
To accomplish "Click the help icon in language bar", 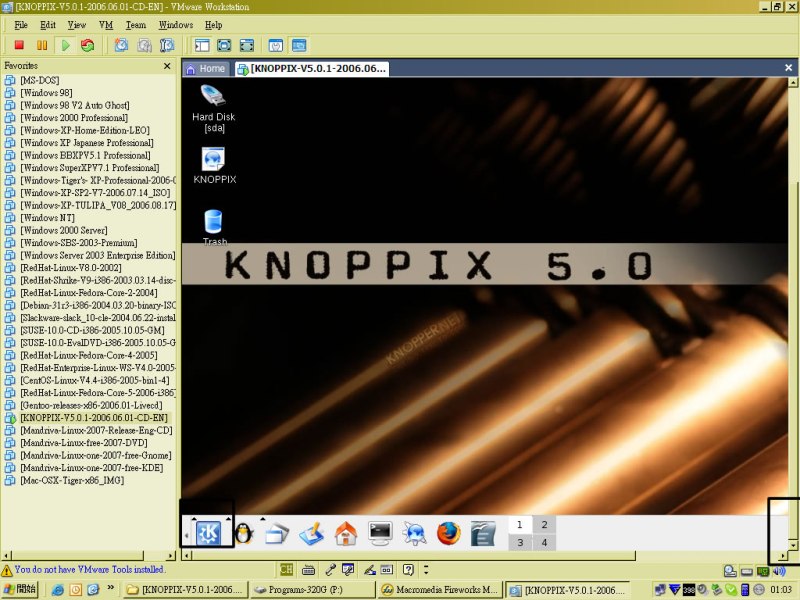I will click(408, 569).
